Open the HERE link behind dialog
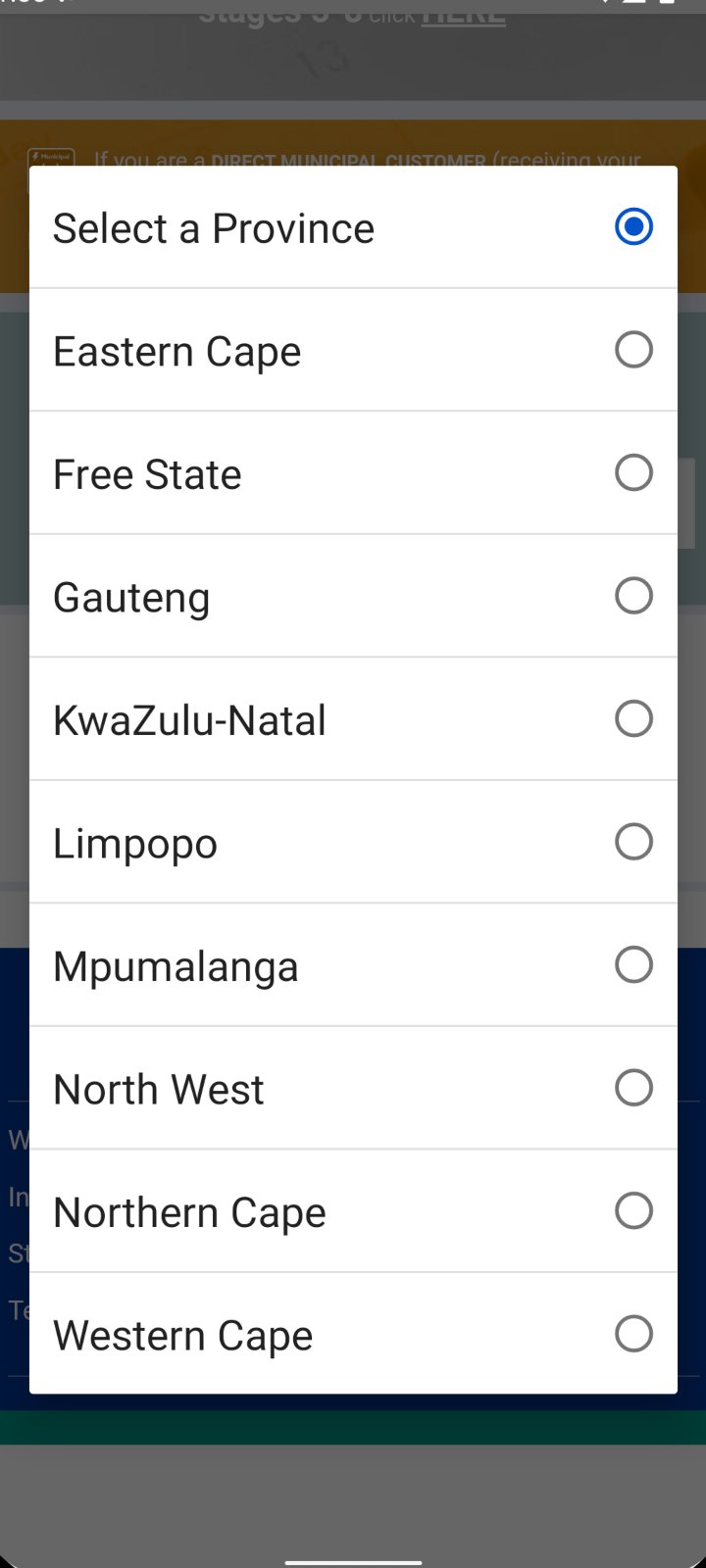This screenshot has height=1568, width=706. pyautogui.click(x=463, y=15)
